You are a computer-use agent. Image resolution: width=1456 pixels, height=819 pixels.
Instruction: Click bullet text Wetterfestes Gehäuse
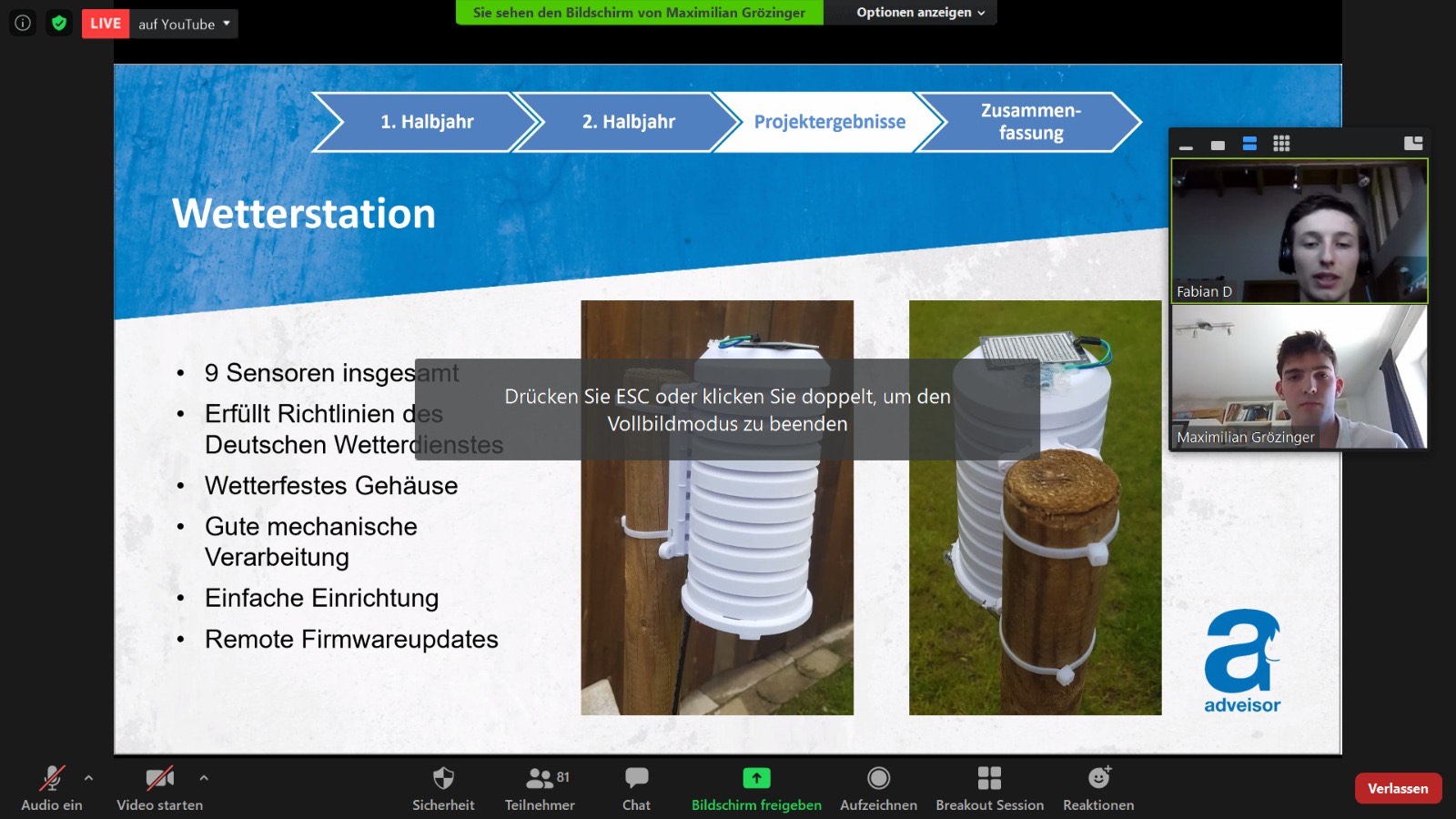tap(331, 486)
